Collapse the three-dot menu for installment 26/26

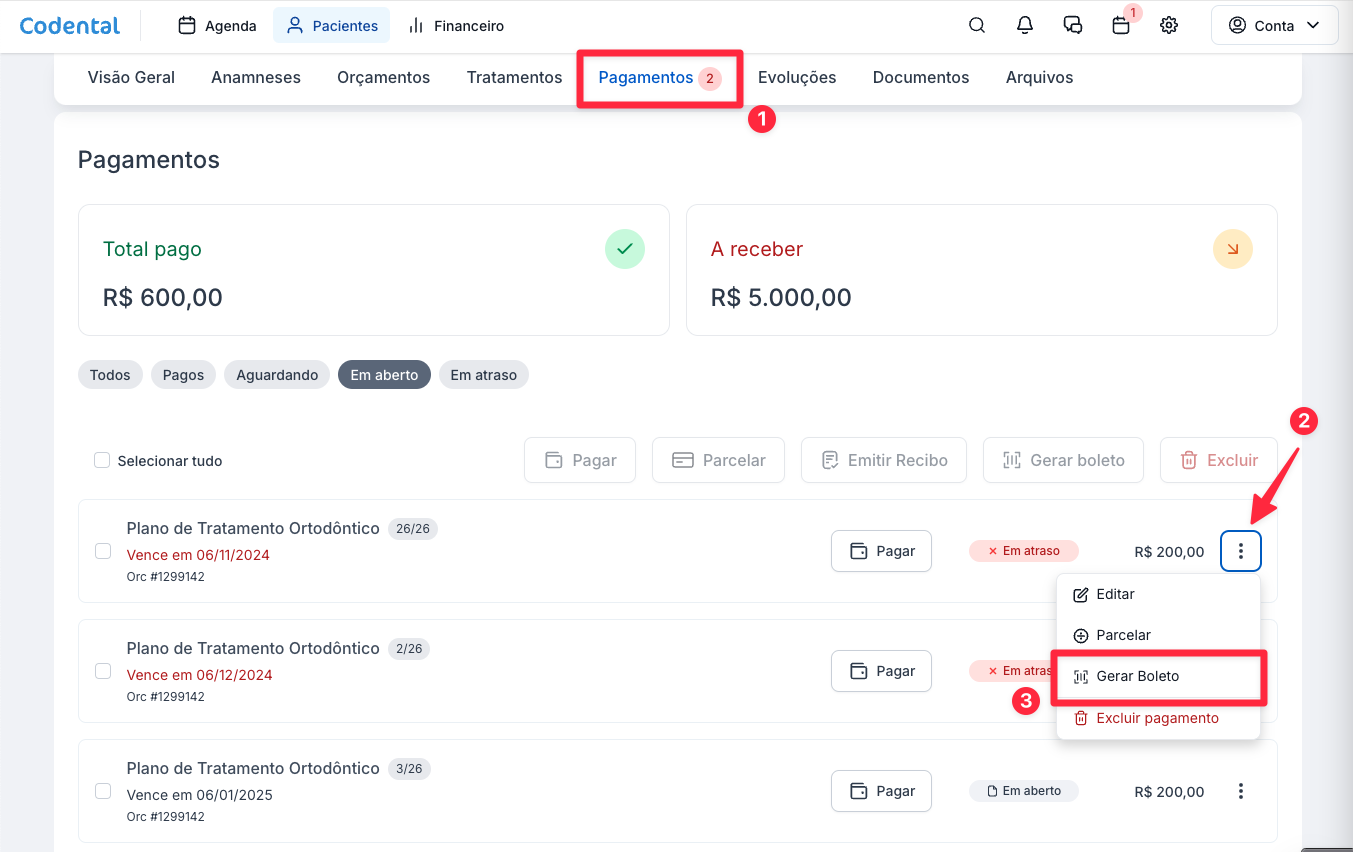tap(1240, 551)
